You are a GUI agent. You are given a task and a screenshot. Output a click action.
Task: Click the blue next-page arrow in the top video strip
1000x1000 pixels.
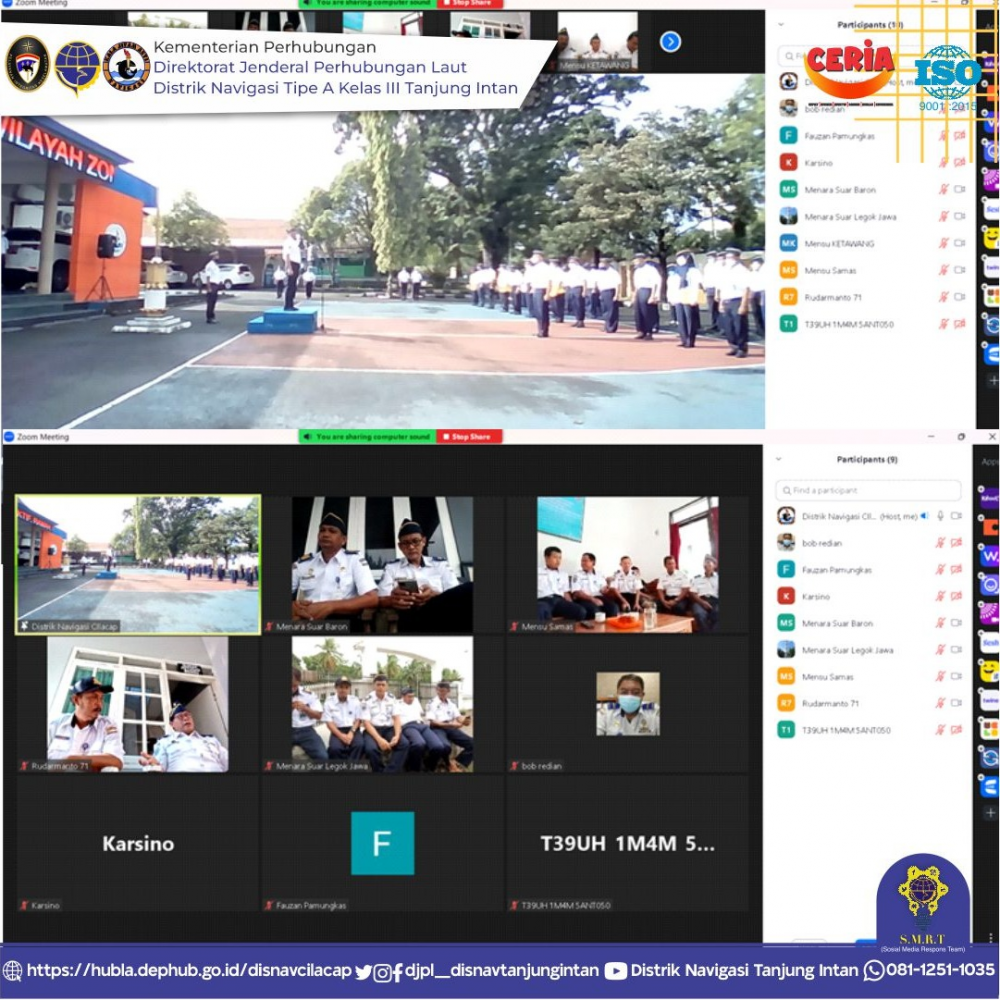pyautogui.click(x=670, y=42)
